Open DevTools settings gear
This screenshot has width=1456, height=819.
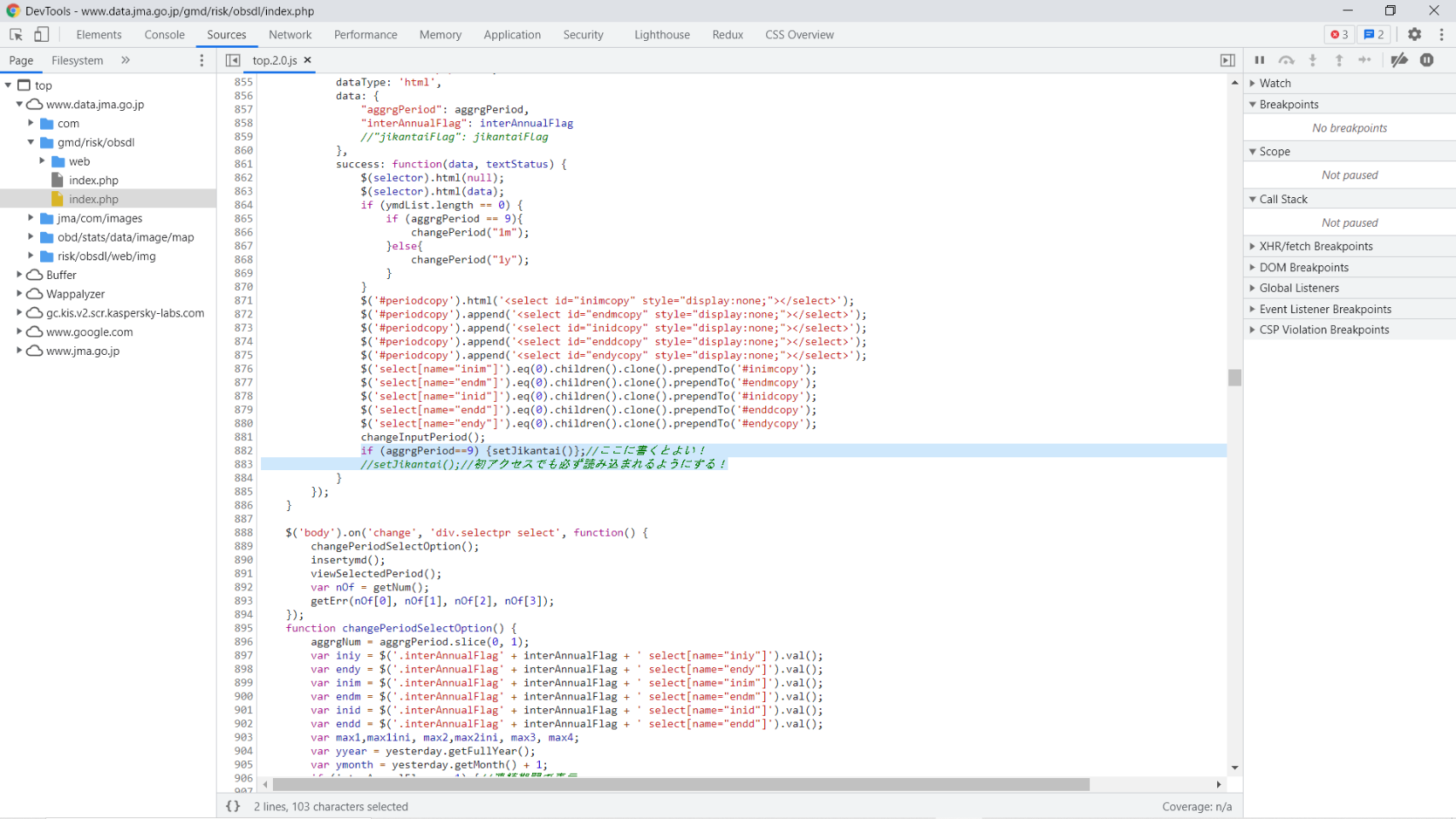click(1414, 35)
